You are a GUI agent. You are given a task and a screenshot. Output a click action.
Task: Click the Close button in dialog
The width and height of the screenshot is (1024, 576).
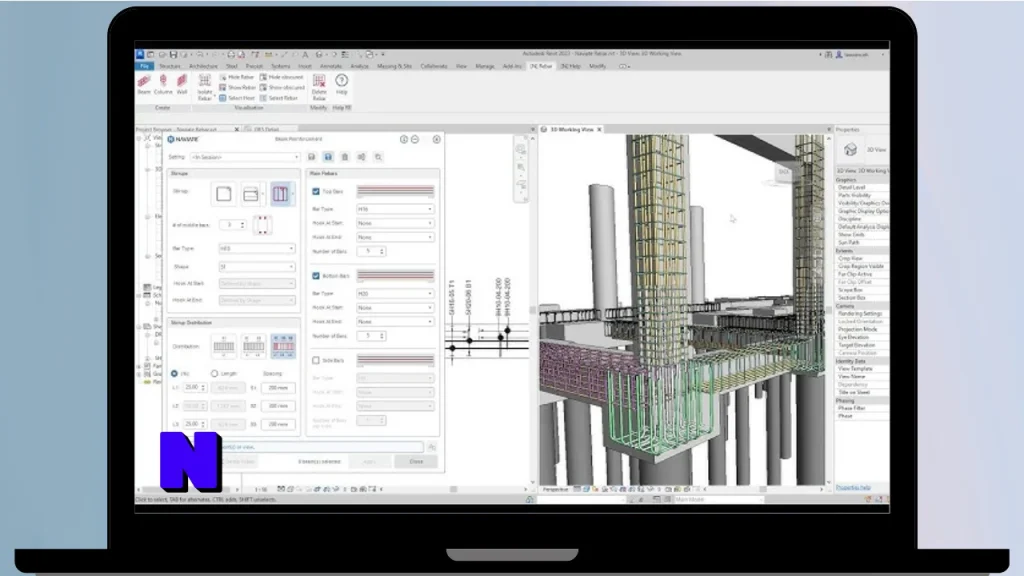[416, 462]
